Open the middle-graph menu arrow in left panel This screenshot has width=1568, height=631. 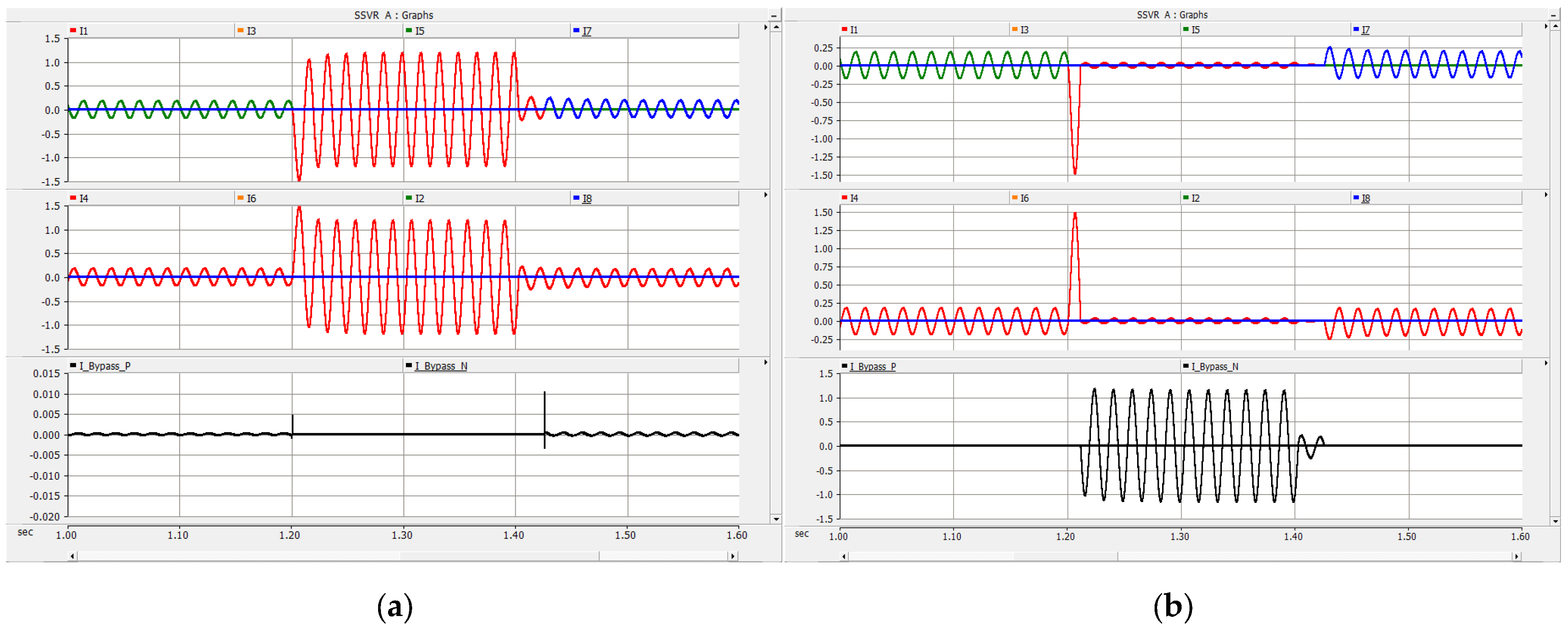tap(765, 195)
